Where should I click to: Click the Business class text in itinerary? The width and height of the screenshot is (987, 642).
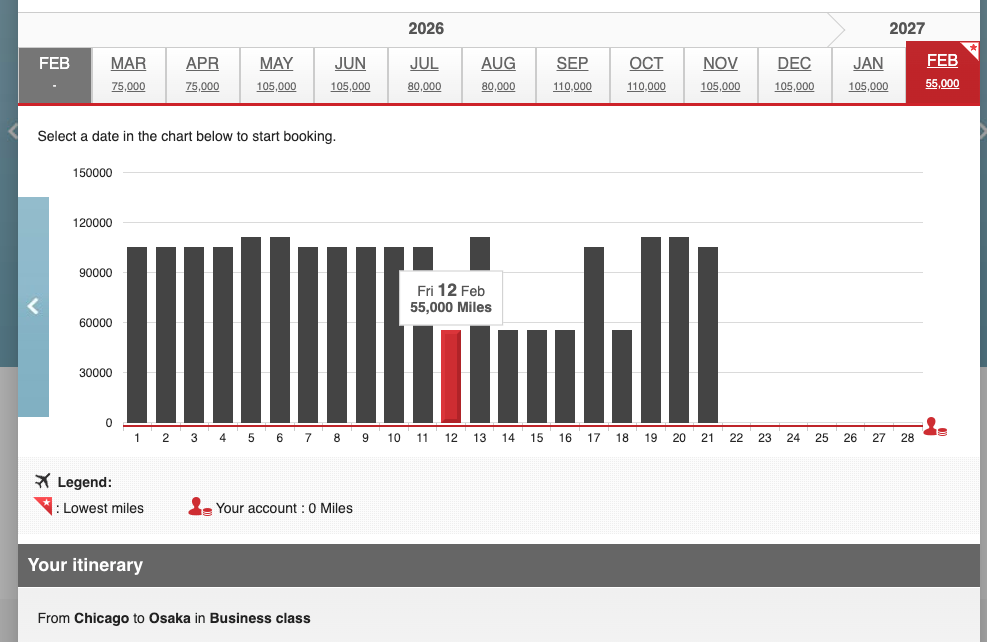coord(259,619)
